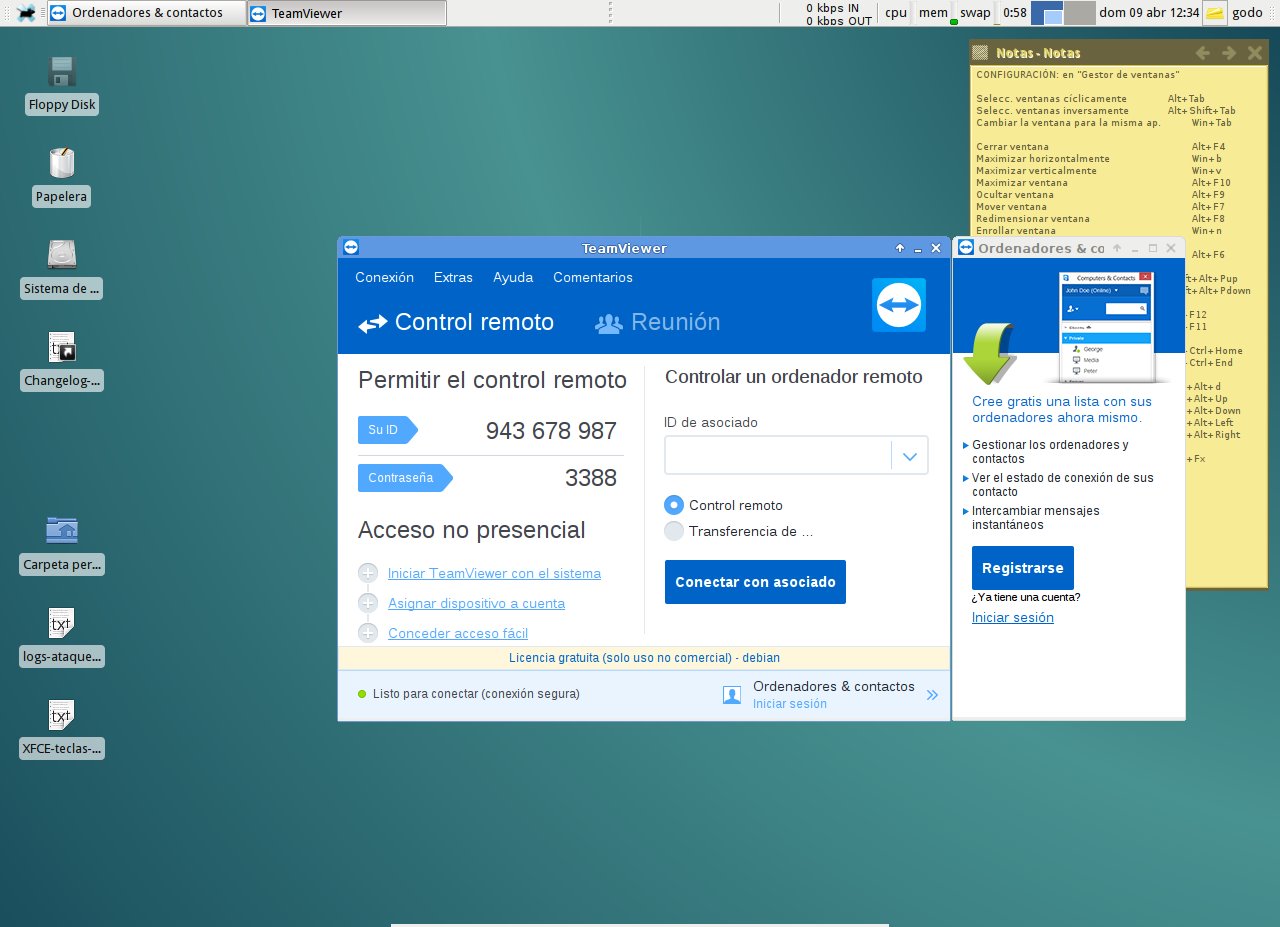
Task: Click Iniciar TeamViewer con el sistema link
Action: (494, 573)
